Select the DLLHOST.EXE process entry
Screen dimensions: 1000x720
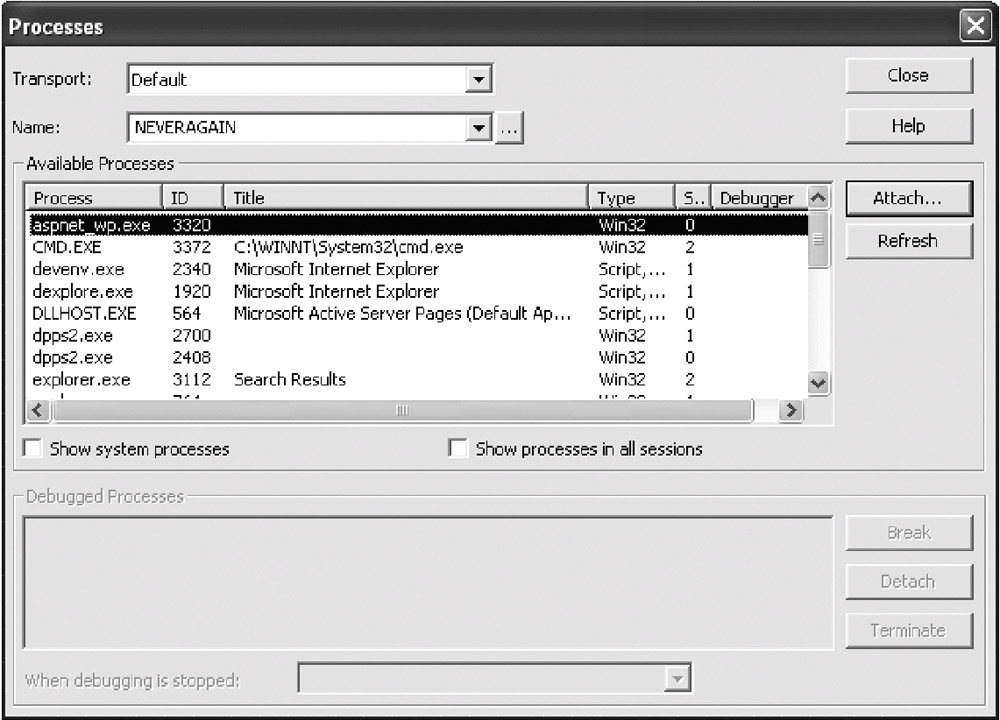tap(84, 313)
